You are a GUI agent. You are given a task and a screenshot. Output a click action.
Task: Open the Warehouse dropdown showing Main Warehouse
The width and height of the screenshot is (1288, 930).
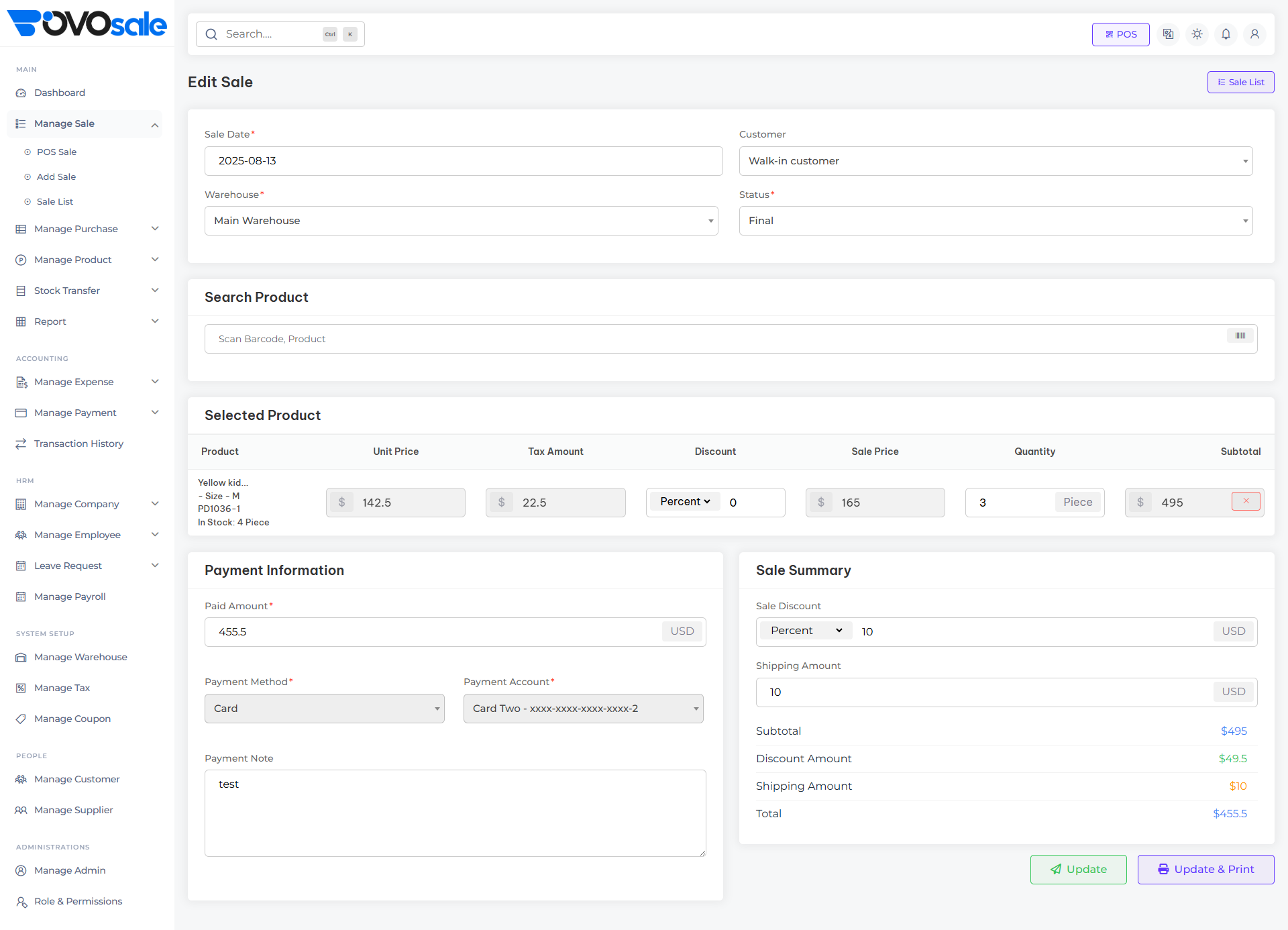[461, 221]
